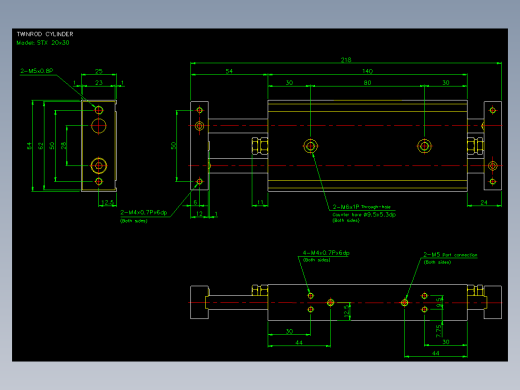Pick the 2-M5x0.8P thread callout
This screenshot has height=390, width=520.
(37, 71)
